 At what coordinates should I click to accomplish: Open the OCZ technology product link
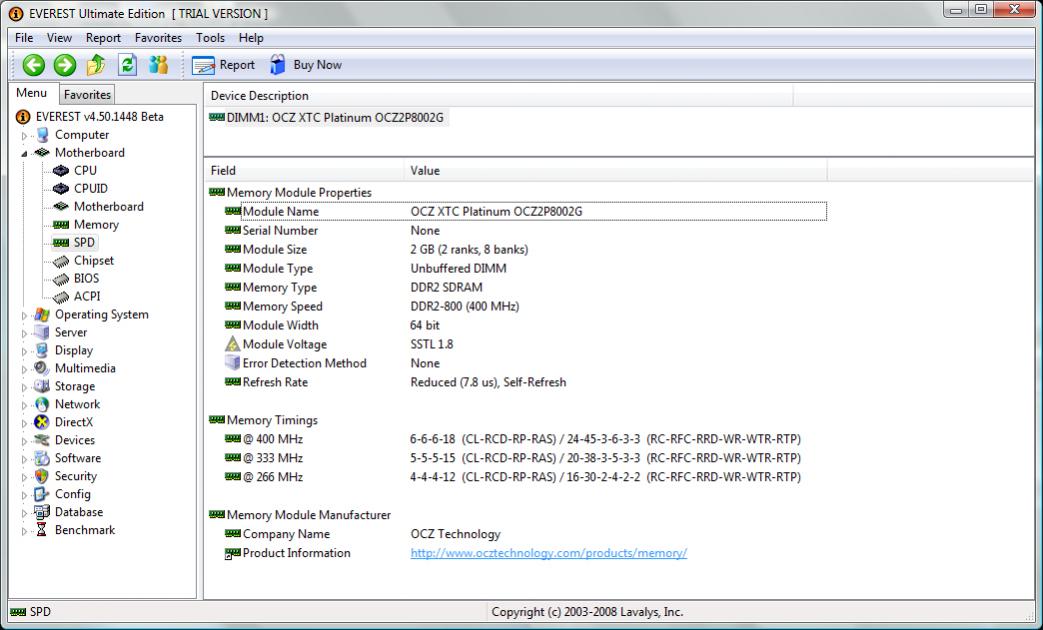548,553
